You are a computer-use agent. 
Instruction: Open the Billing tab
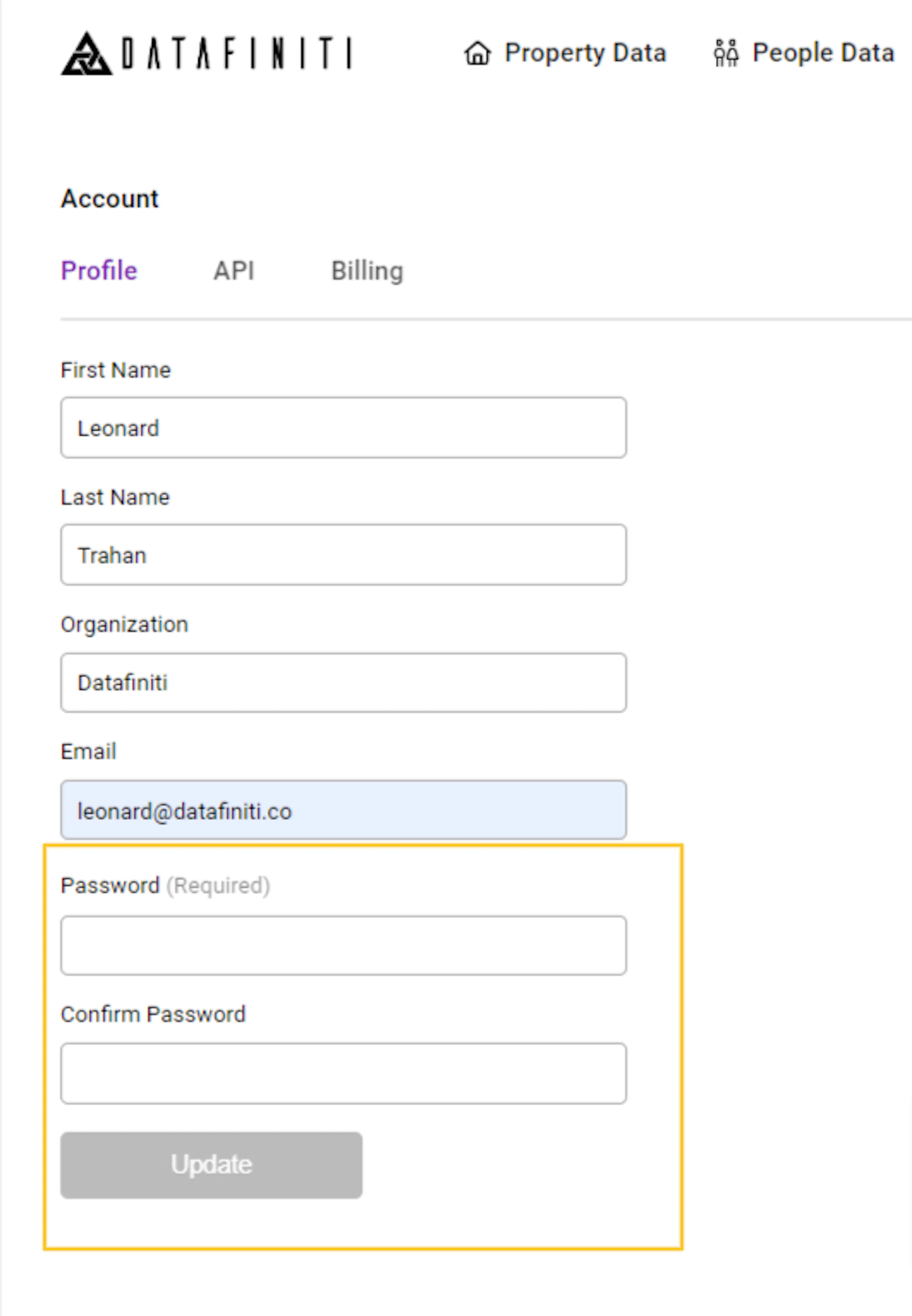(x=368, y=271)
